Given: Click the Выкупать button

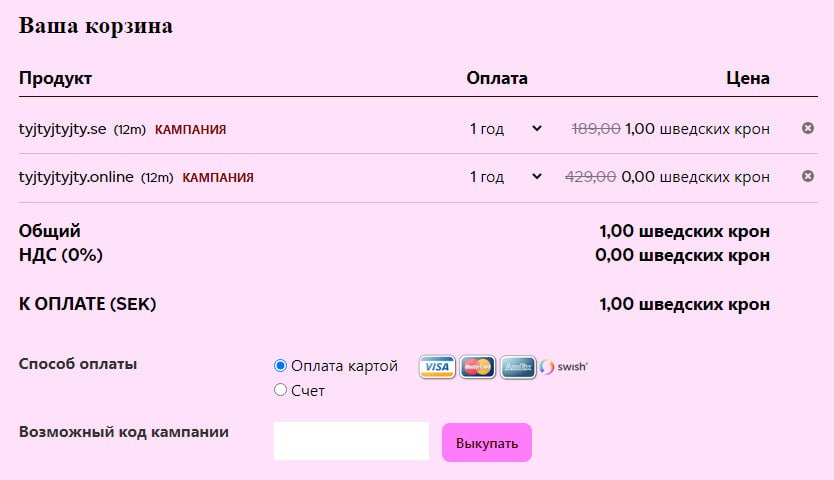Looking at the screenshot, I should pyautogui.click(x=487, y=443).
